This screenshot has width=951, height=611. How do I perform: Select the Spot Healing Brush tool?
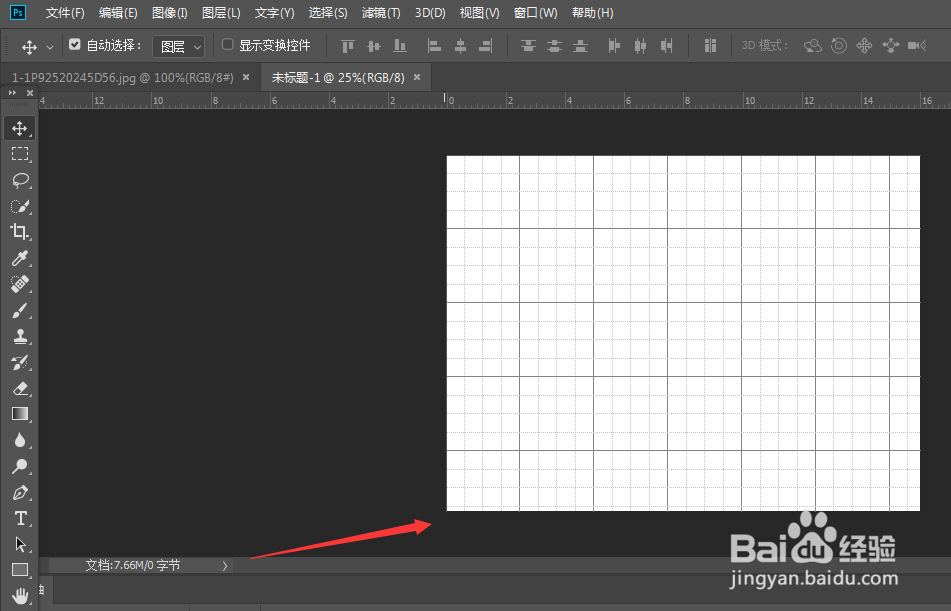click(19, 284)
